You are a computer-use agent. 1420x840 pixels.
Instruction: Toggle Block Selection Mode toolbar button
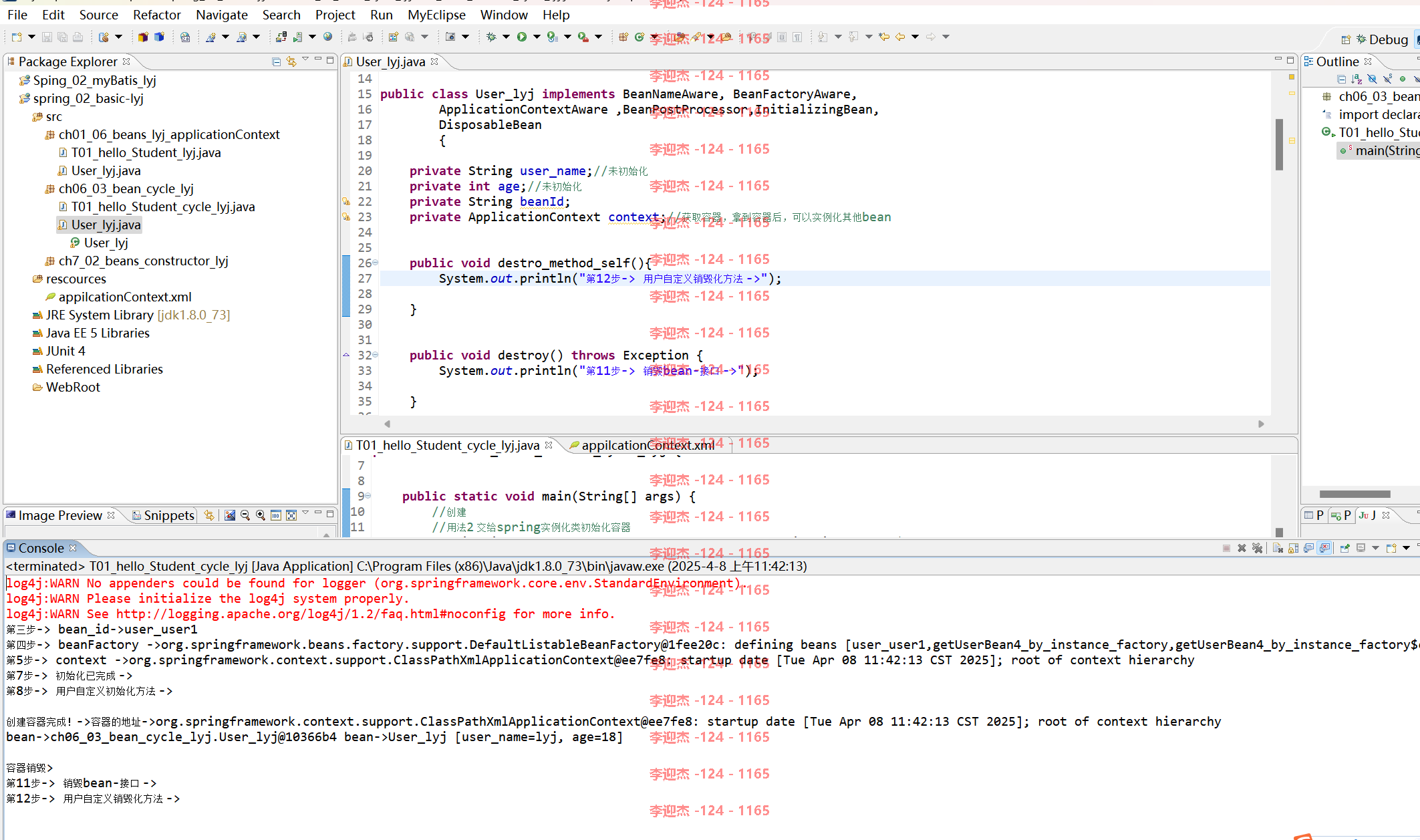pyautogui.click(x=782, y=37)
